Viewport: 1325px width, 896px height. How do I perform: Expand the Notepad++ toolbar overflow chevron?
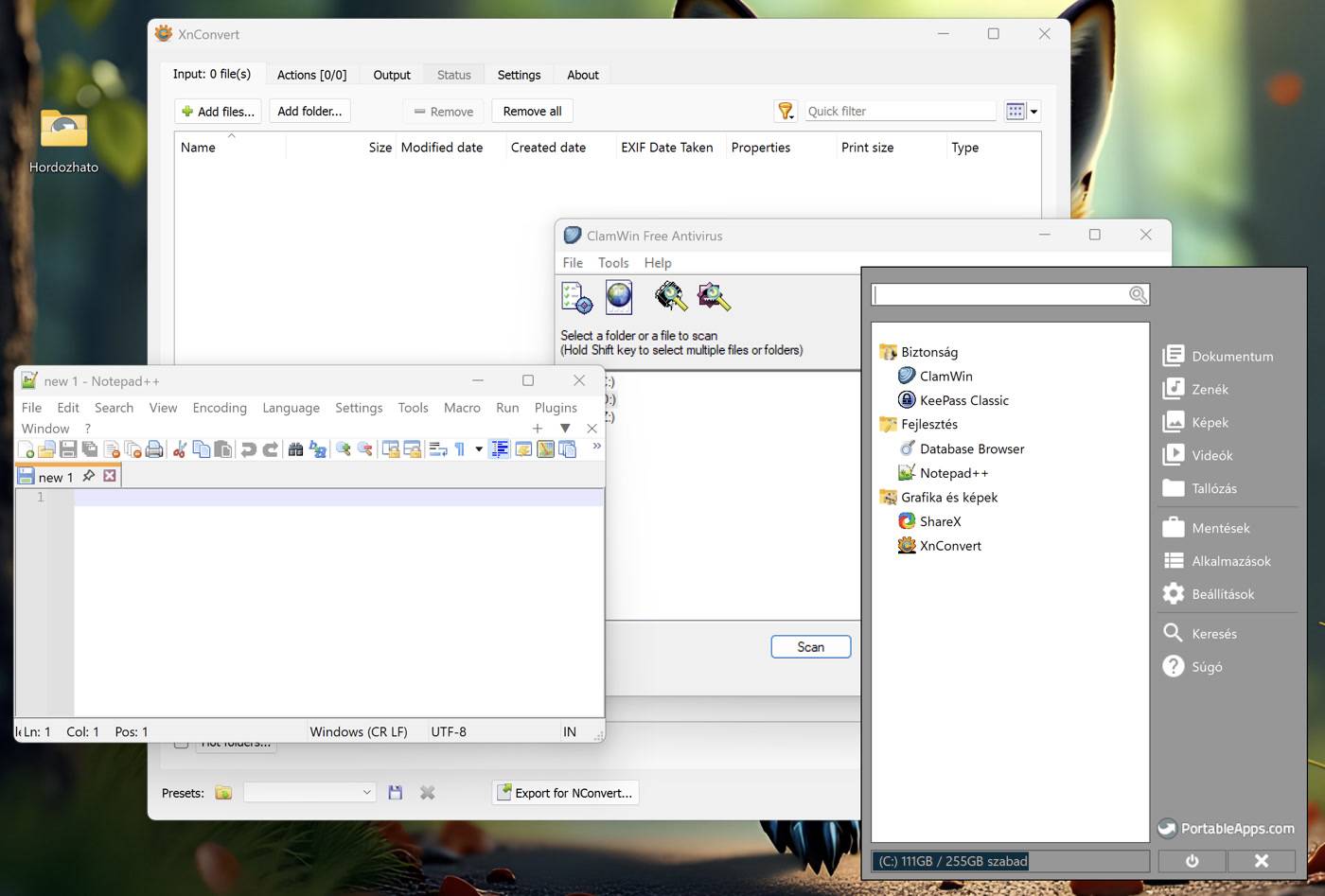[x=596, y=446]
